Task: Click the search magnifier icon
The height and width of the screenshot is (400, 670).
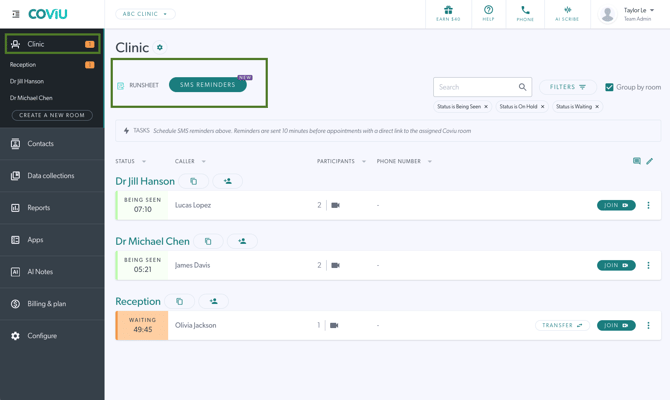Action: pos(522,87)
